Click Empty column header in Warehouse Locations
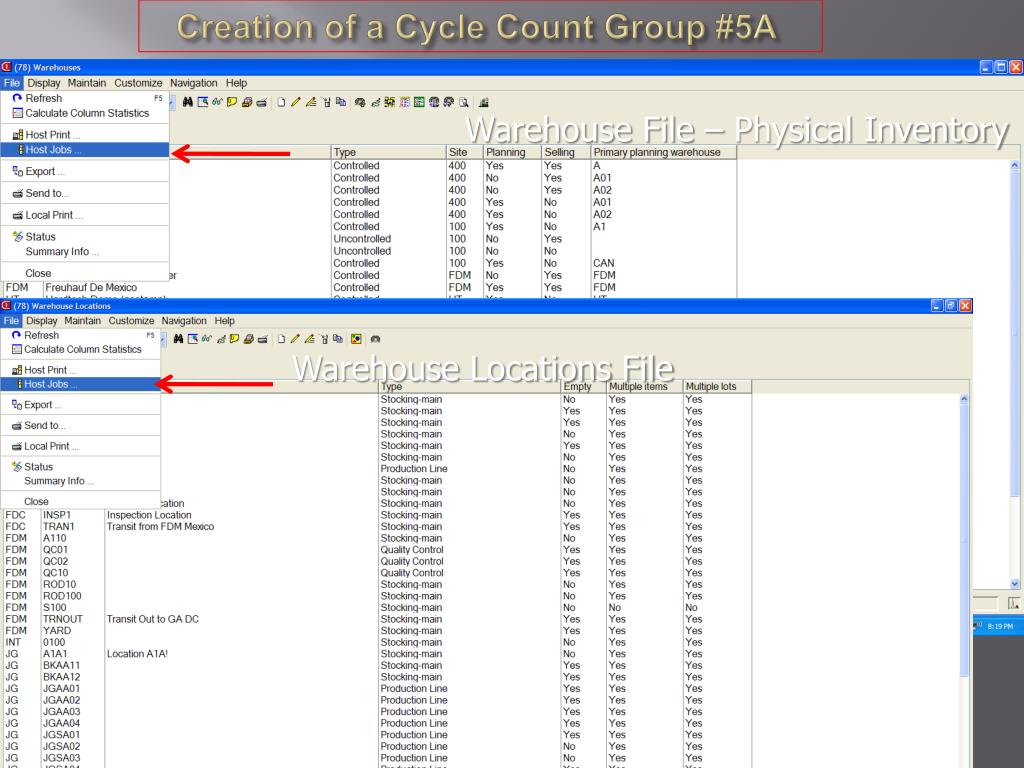Screen dimensions: 1024x768 pyautogui.click(x=583, y=387)
